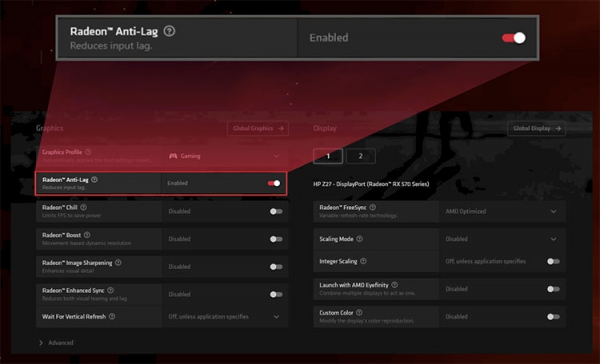Click 'Off, unless application specifies' in Integer Scaling row
The height and width of the screenshot is (364, 600).
tap(486, 261)
